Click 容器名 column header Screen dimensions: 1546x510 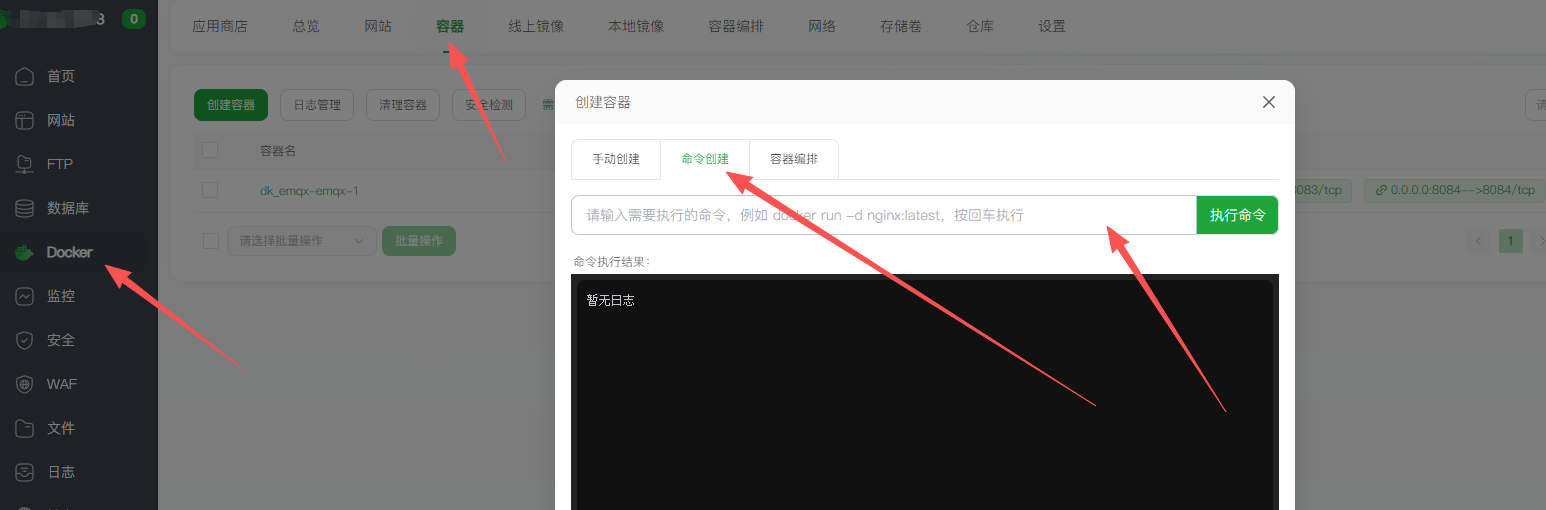click(x=278, y=151)
